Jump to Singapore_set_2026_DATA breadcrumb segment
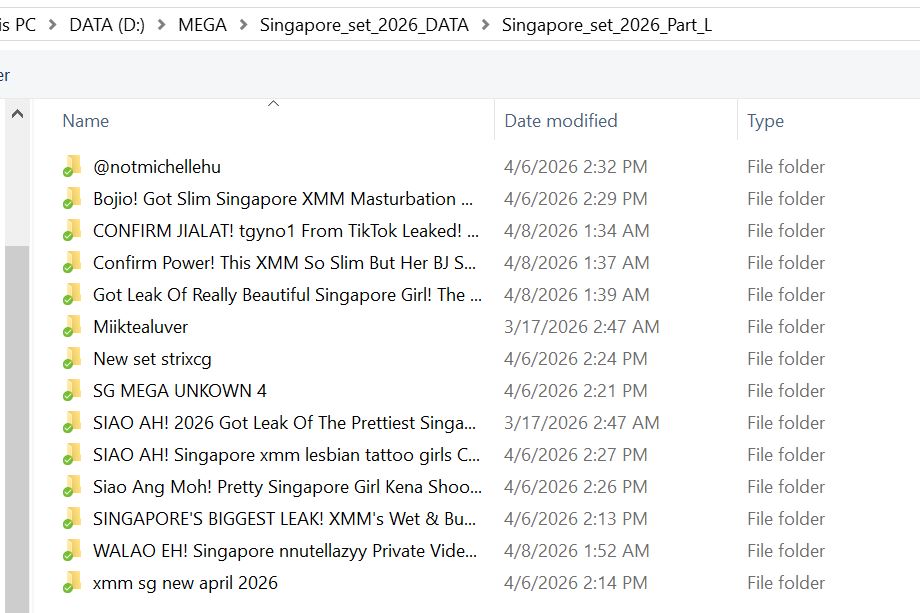The image size is (920, 613). pos(364,25)
